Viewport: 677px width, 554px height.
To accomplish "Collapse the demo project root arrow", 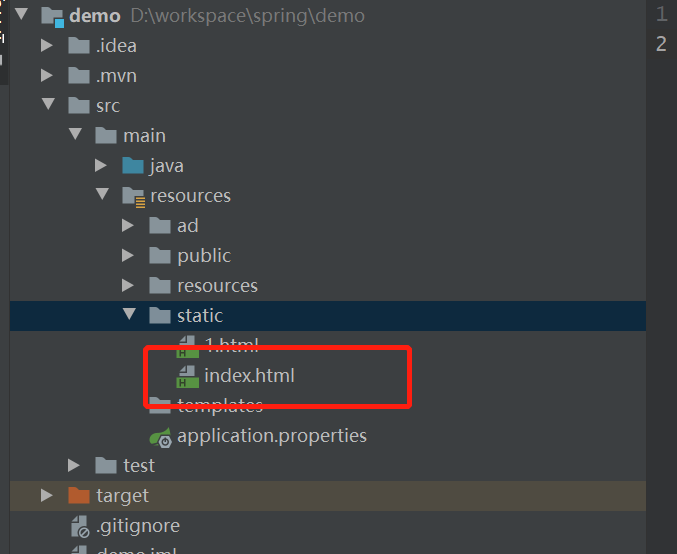I will 21,15.
